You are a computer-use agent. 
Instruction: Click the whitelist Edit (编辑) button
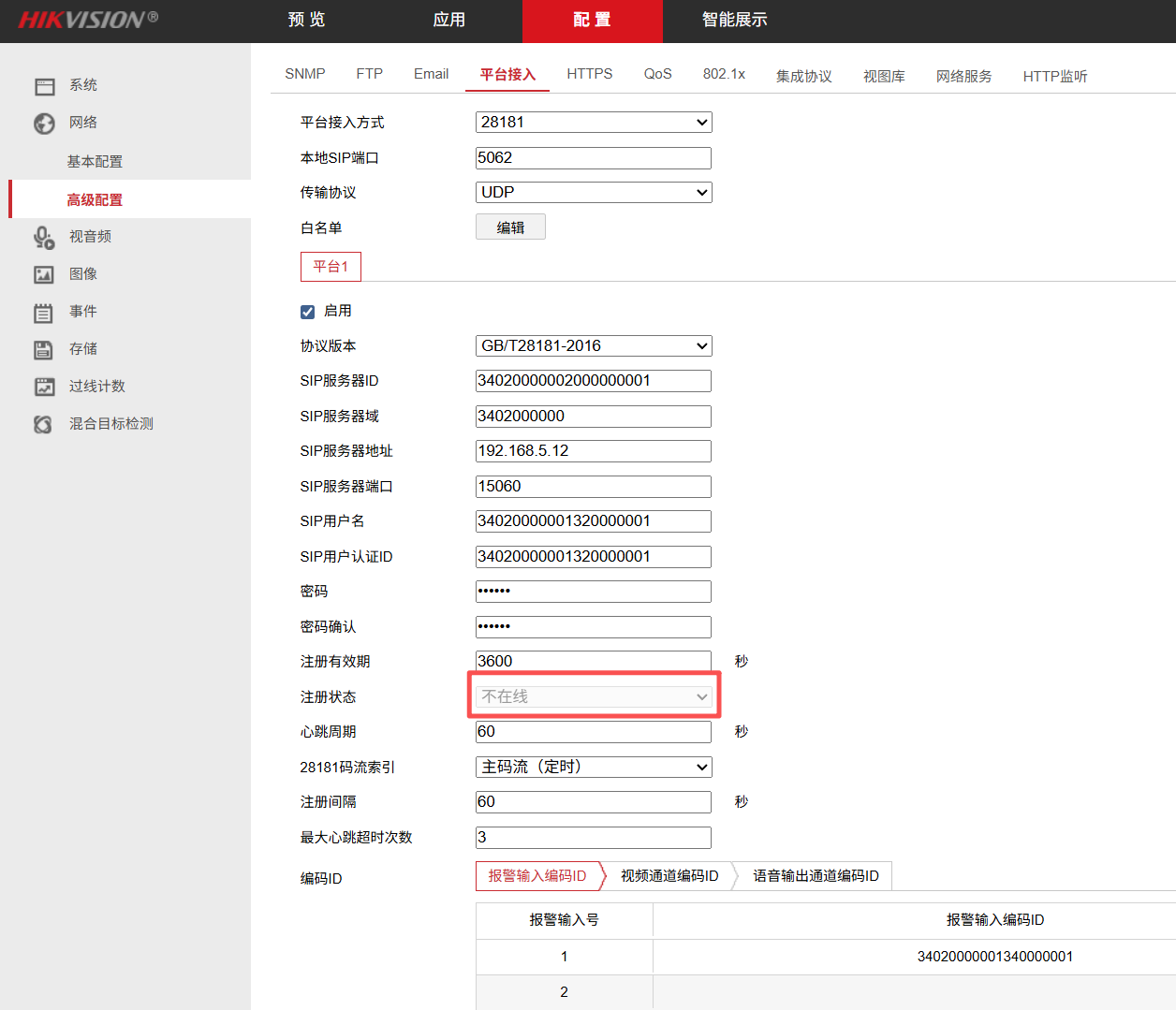tap(510, 227)
